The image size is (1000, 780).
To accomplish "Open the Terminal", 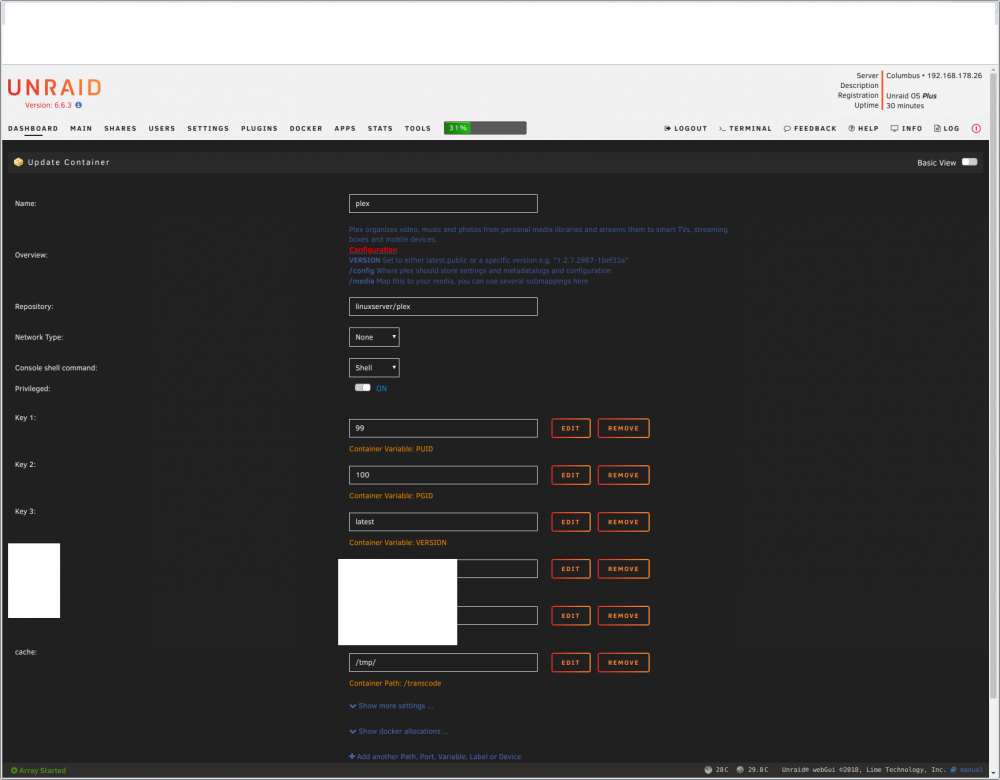I will click(x=745, y=128).
